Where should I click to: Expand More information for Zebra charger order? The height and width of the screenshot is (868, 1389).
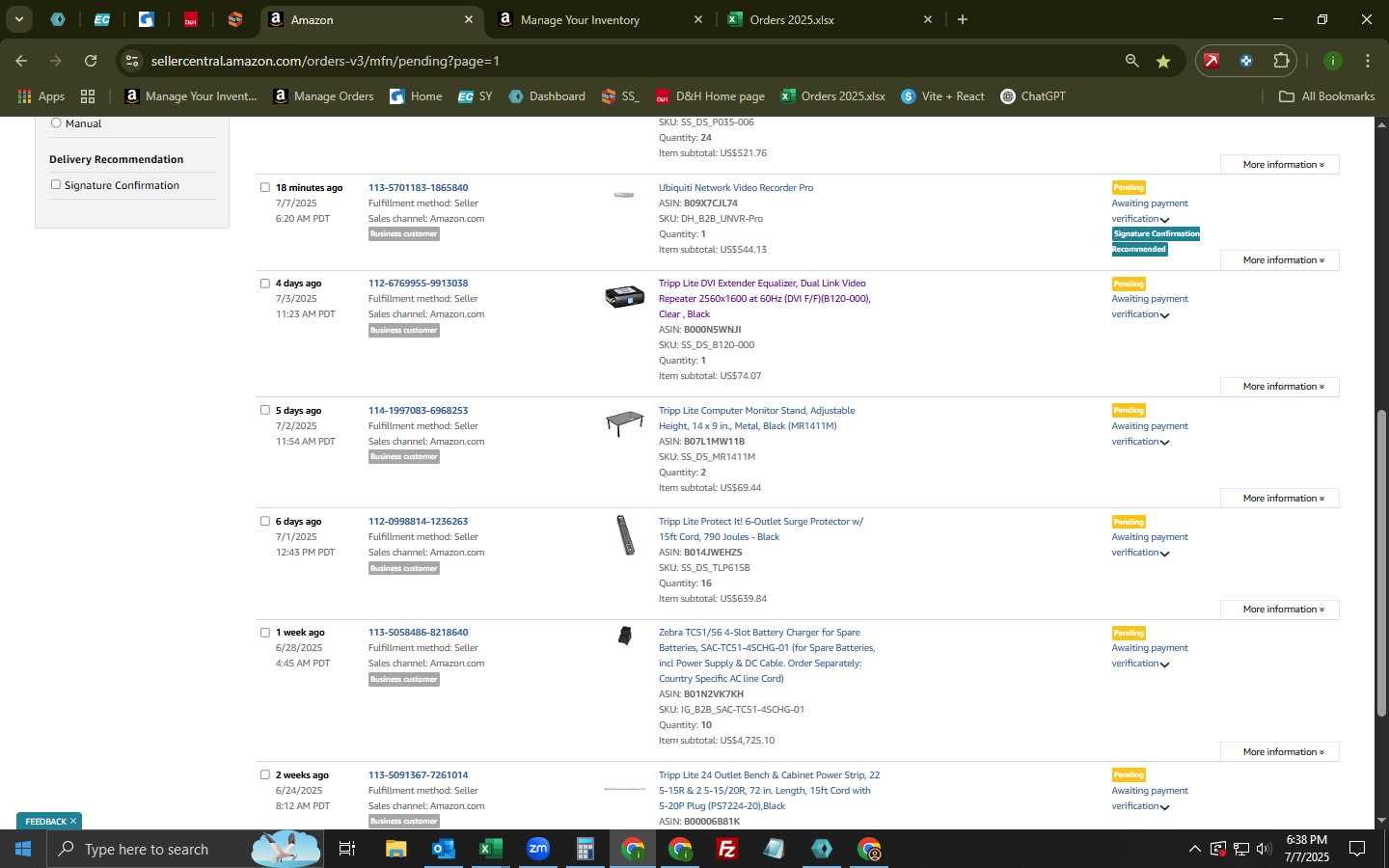(x=1280, y=752)
